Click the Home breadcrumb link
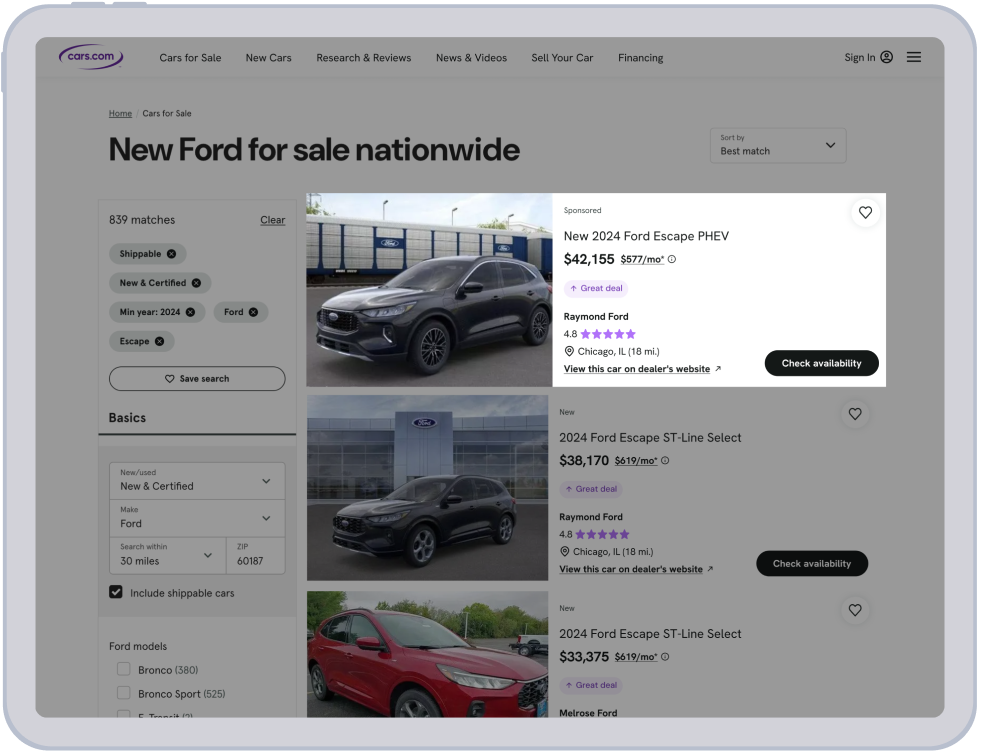 [121, 114]
